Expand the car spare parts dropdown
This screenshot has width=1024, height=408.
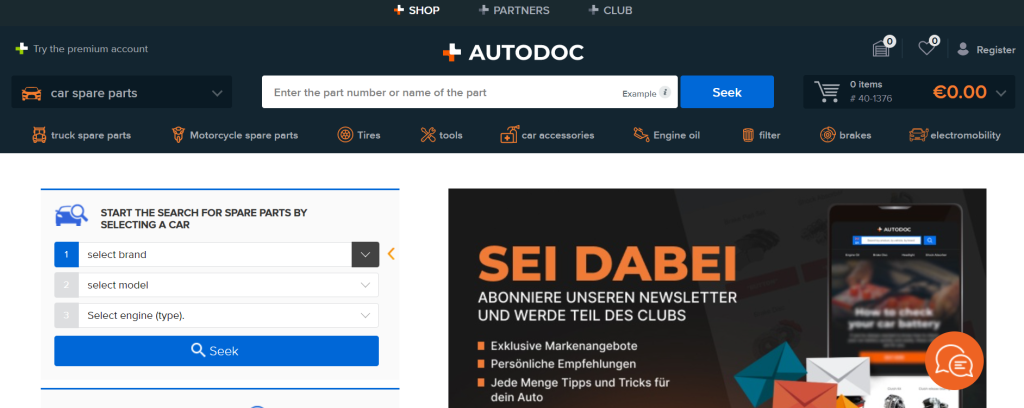[121, 92]
